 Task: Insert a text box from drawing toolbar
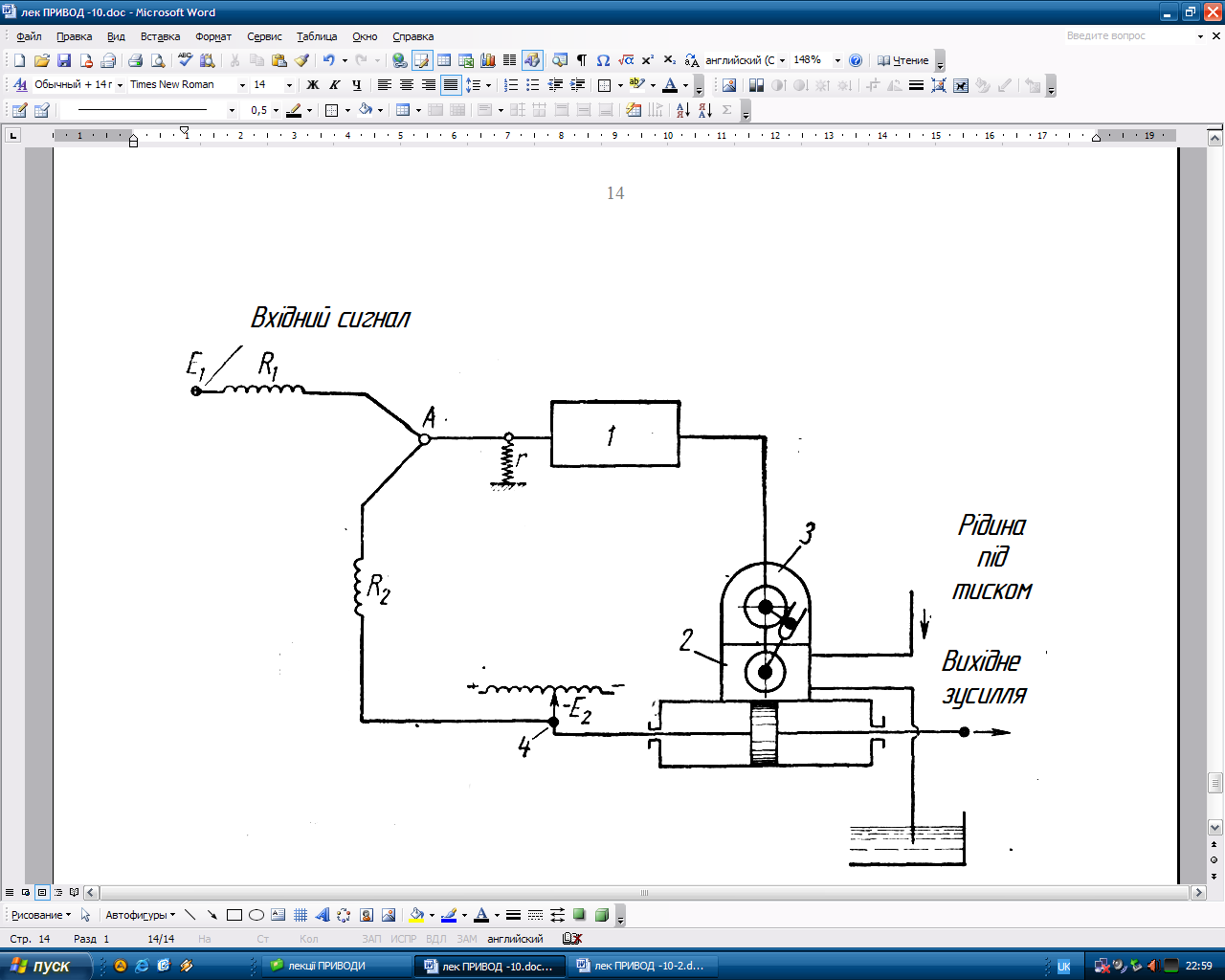(x=278, y=915)
